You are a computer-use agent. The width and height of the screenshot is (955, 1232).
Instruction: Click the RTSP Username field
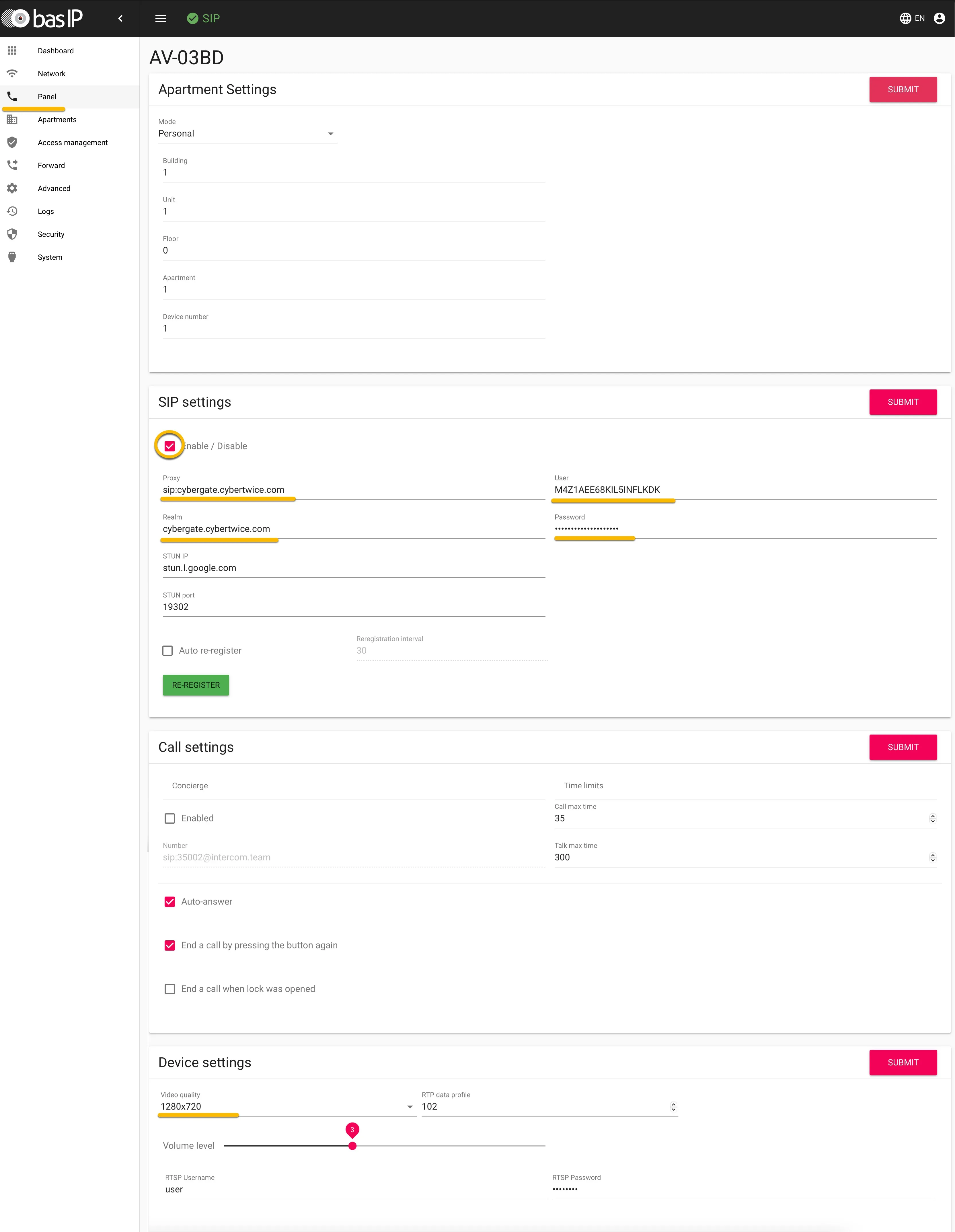pos(355,1189)
